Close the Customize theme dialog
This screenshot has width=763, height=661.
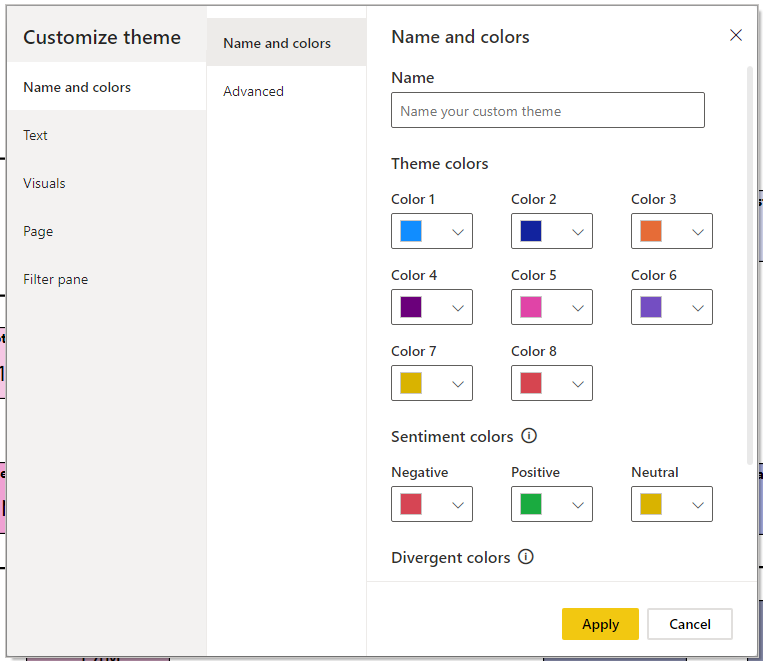[736, 35]
